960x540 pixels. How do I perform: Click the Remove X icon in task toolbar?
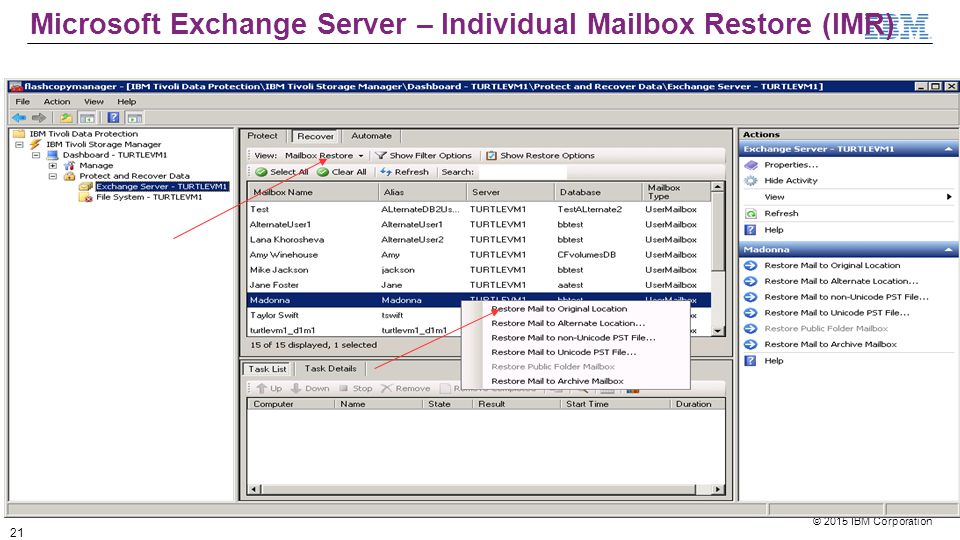[386, 388]
